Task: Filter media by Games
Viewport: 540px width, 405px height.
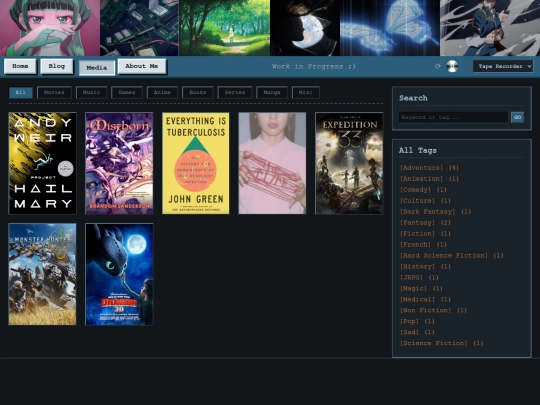Action: [127, 92]
